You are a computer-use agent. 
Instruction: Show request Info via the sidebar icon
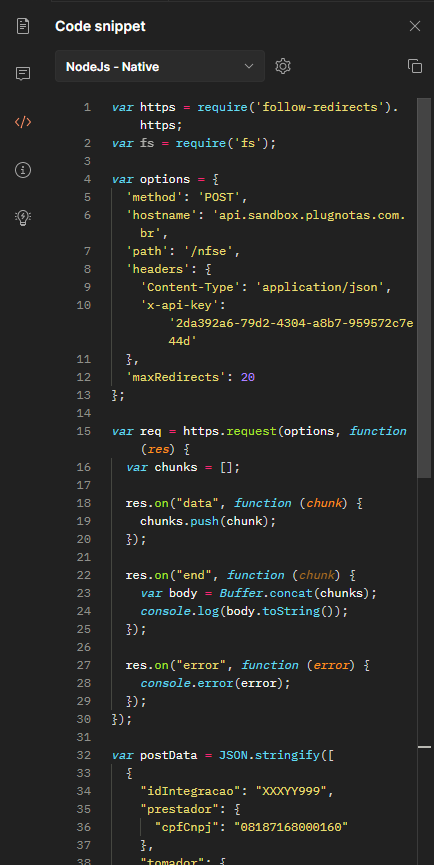(23, 170)
